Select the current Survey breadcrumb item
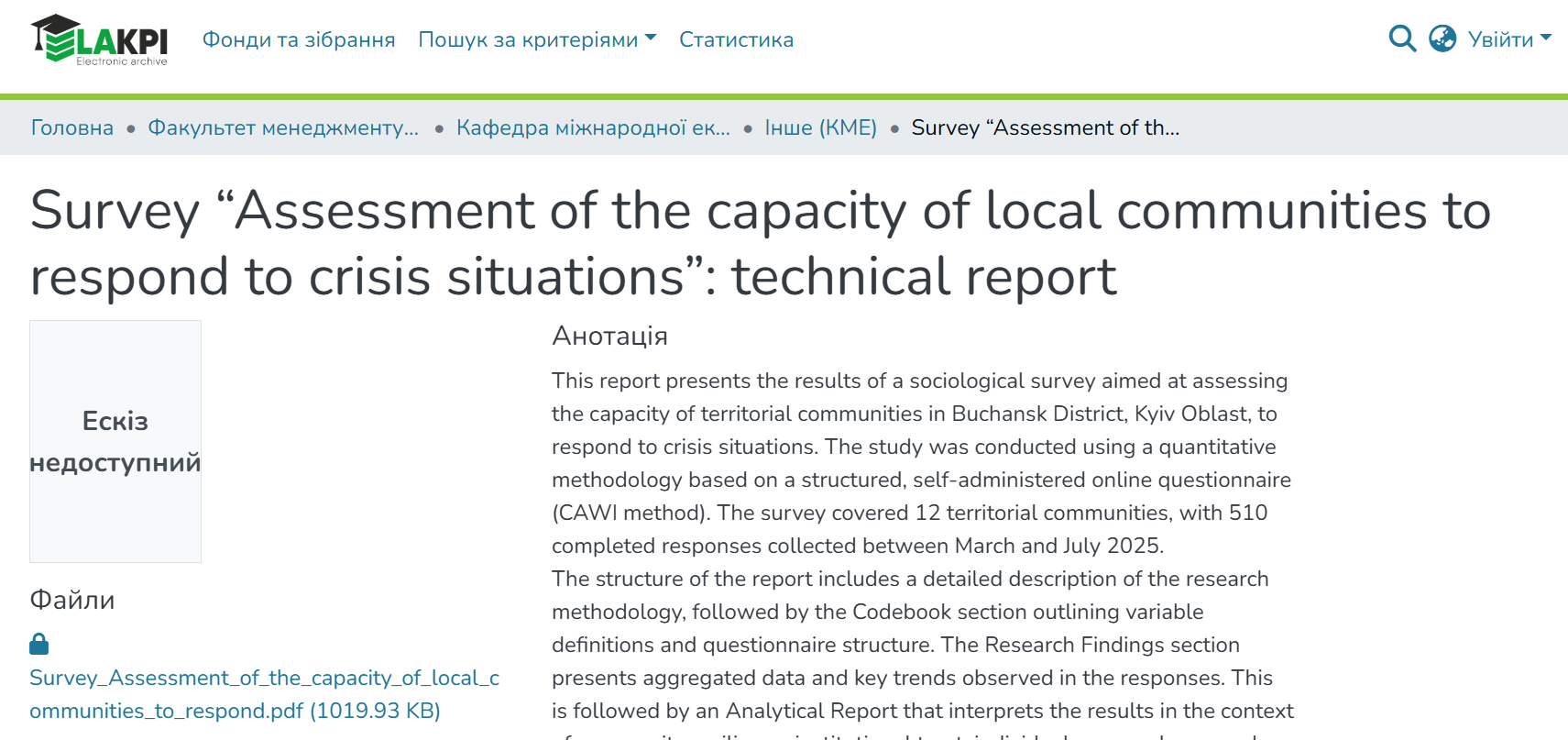The width and height of the screenshot is (1568, 740). (1045, 127)
